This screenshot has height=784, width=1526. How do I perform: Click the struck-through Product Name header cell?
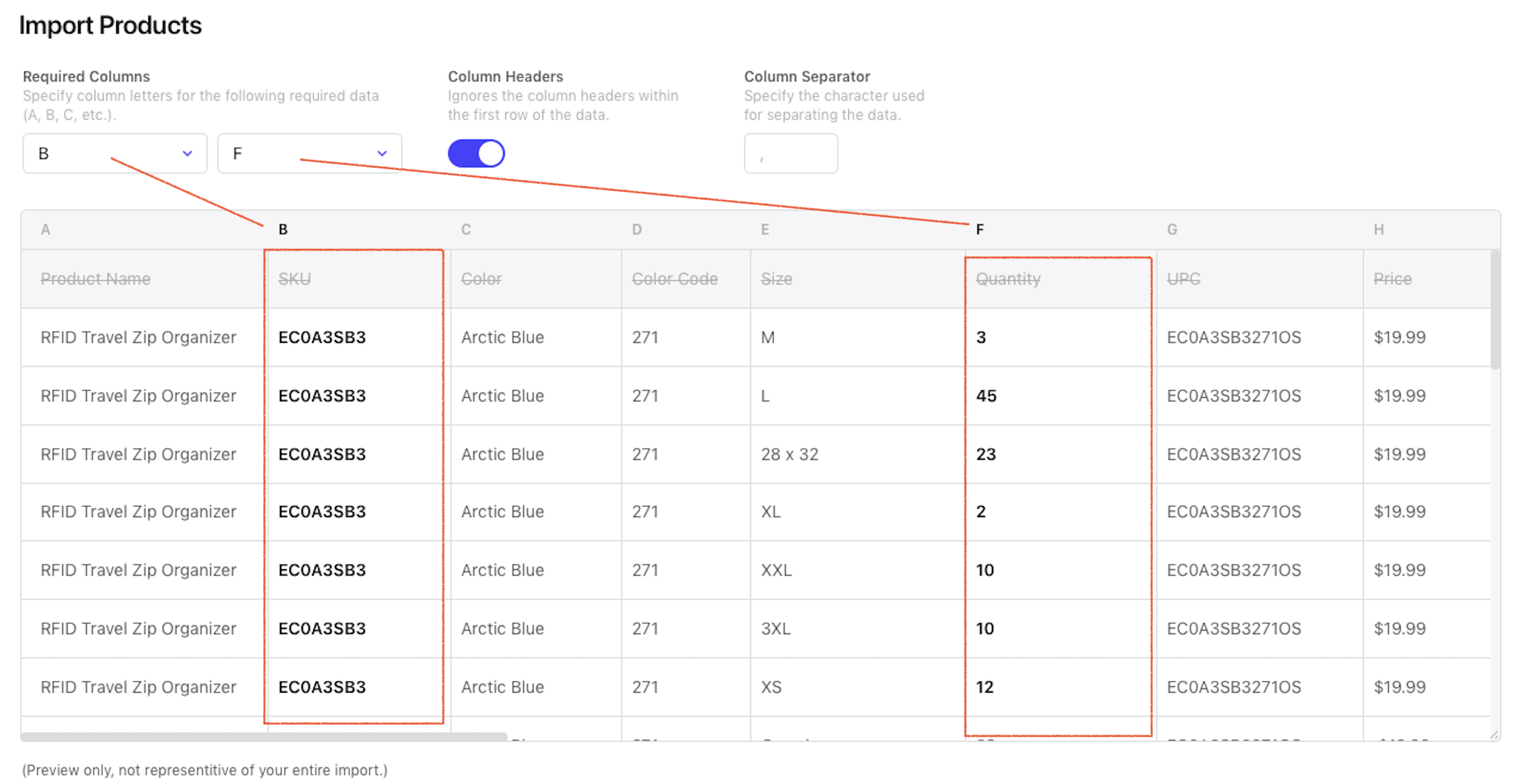95,279
